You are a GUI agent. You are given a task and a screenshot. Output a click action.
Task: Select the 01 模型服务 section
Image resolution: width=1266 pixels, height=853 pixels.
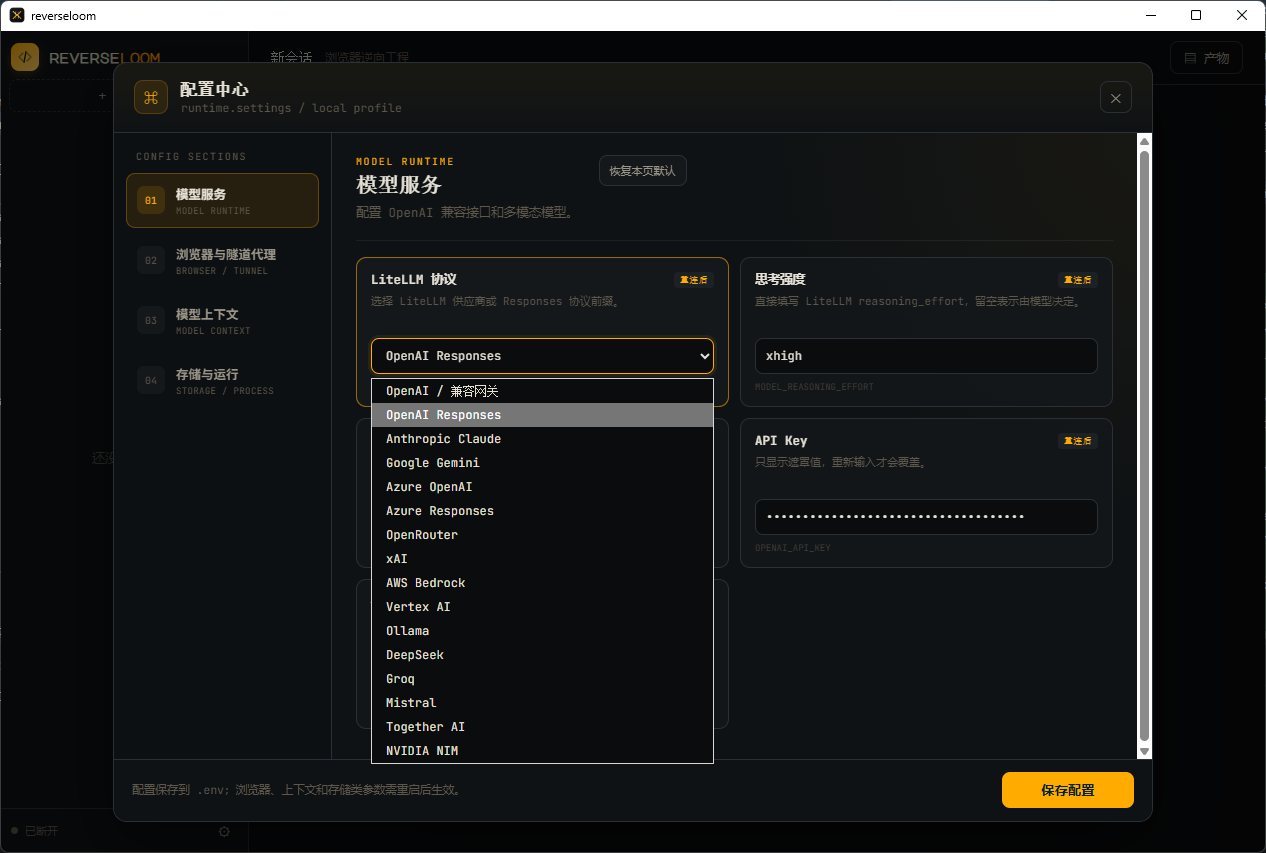(222, 201)
